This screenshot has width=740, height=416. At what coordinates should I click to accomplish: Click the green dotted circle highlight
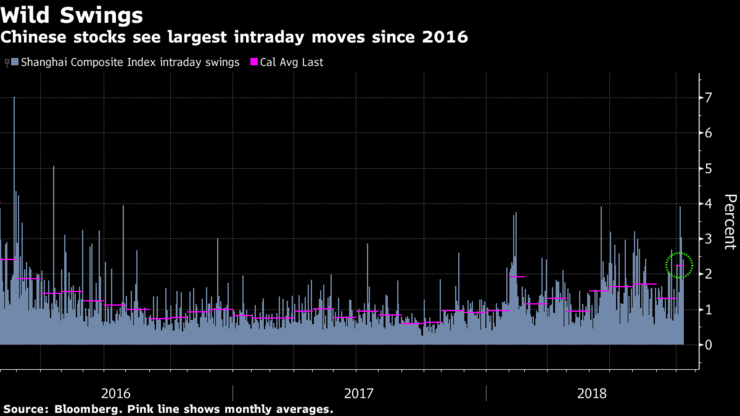click(x=679, y=265)
